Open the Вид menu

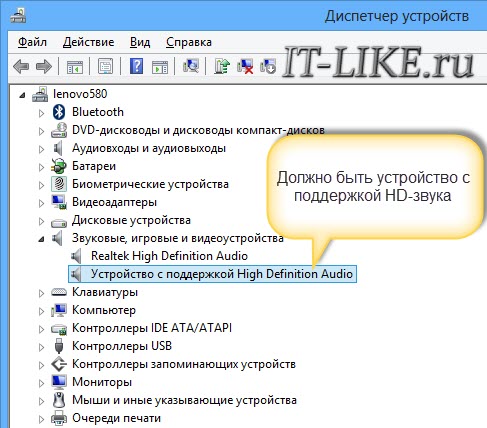point(140,42)
